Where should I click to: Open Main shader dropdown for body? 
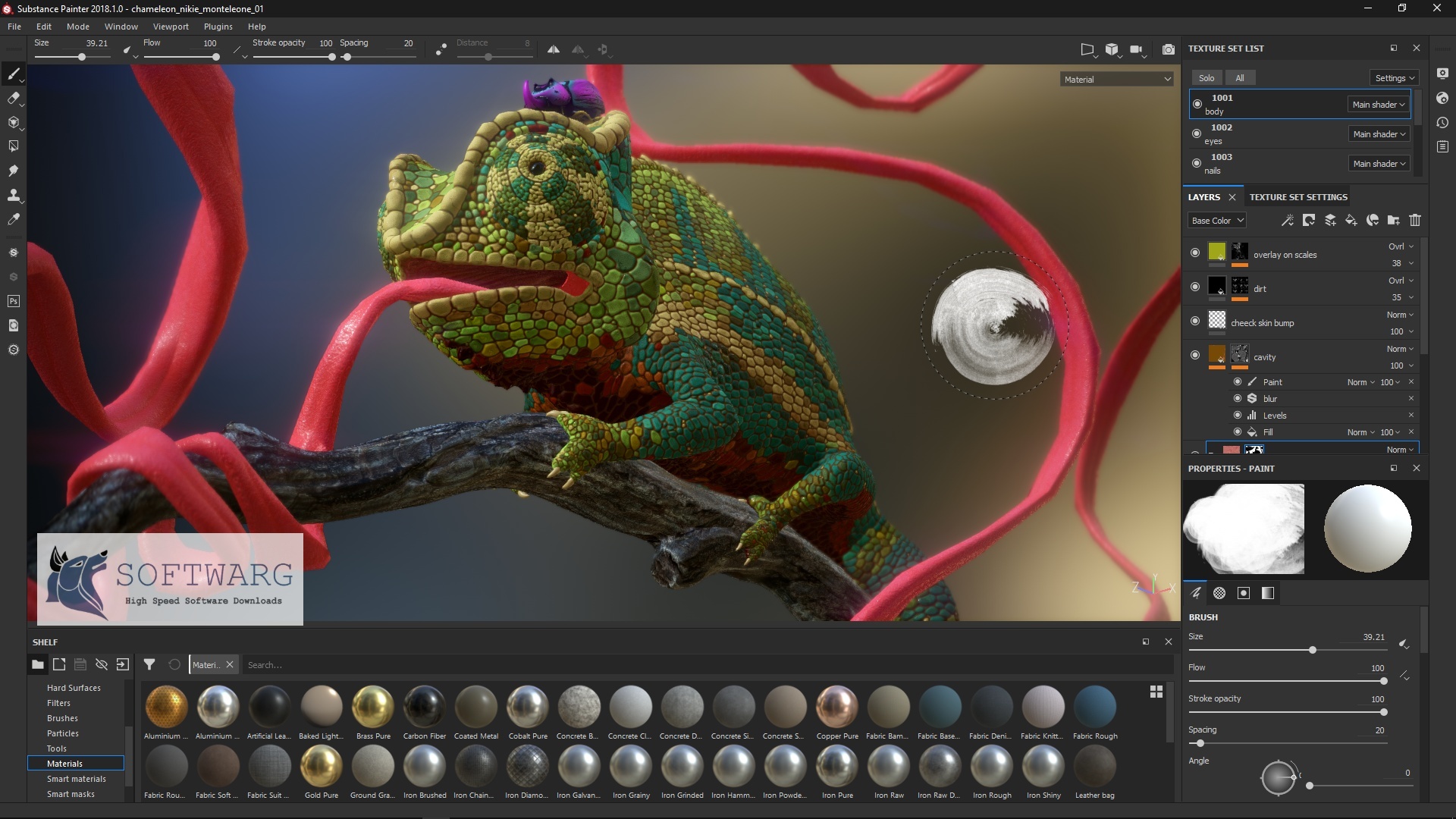tap(1378, 105)
